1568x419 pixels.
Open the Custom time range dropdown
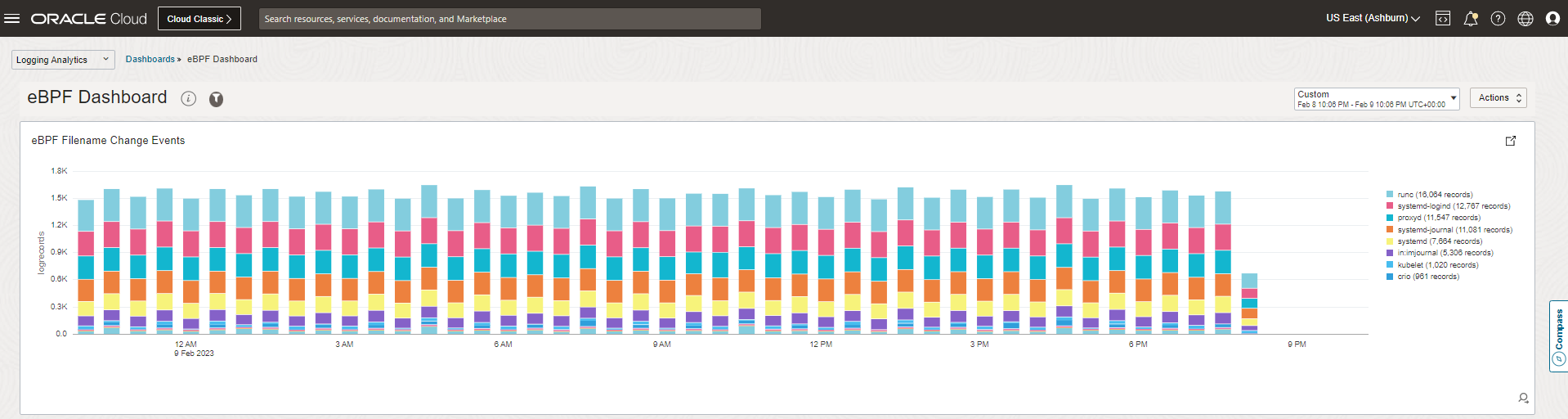click(x=1377, y=99)
